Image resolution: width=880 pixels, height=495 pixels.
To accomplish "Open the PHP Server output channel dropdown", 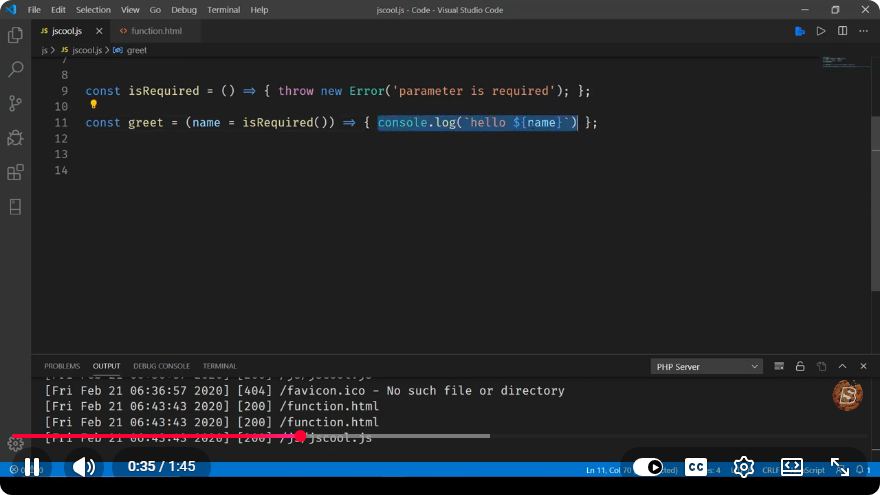I will pyautogui.click(x=707, y=366).
